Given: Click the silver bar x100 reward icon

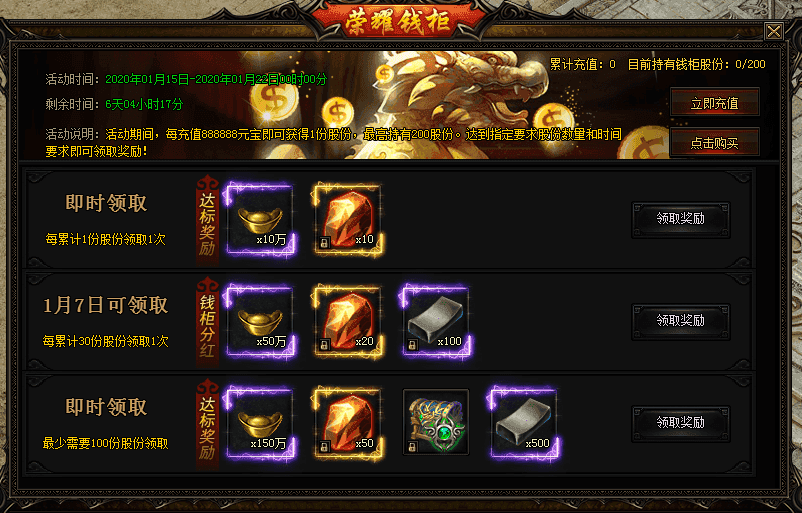Looking at the screenshot, I should tap(436, 321).
